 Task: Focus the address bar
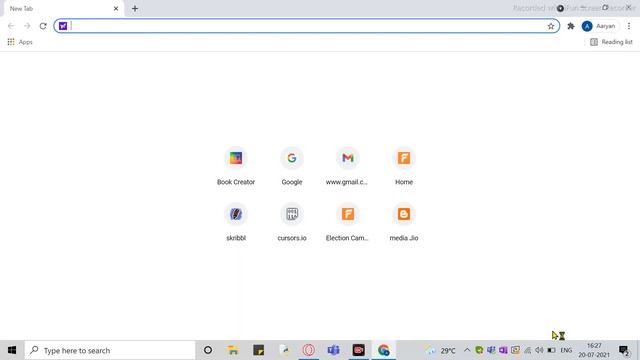(x=307, y=26)
